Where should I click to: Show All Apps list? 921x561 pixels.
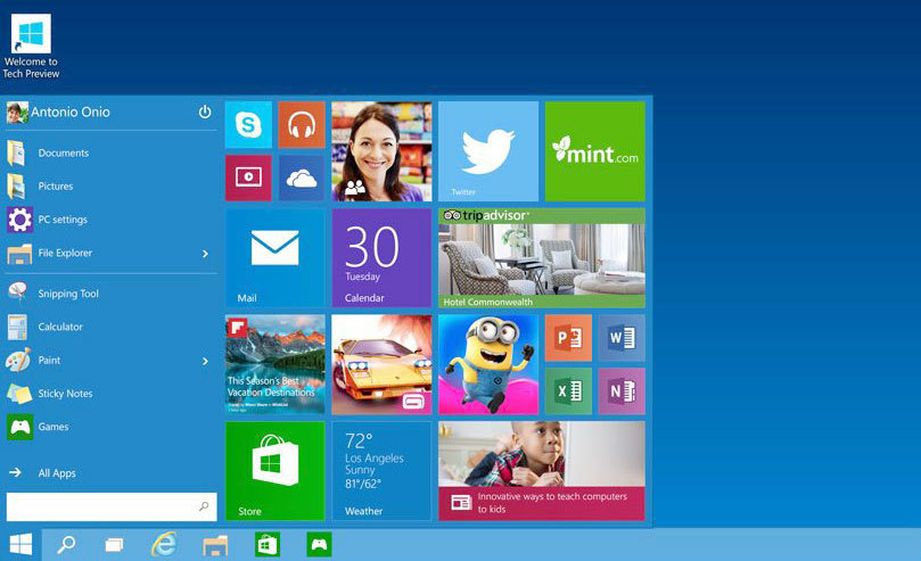coord(56,473)
